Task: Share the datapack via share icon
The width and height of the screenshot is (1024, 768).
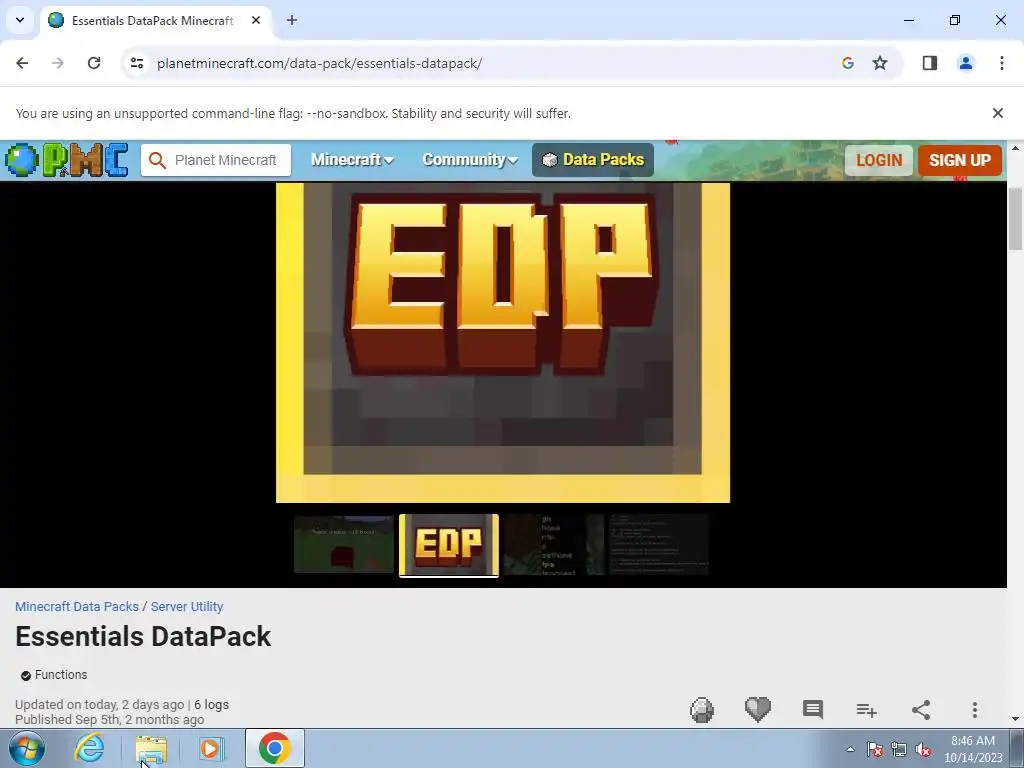Action: [921, 710]
